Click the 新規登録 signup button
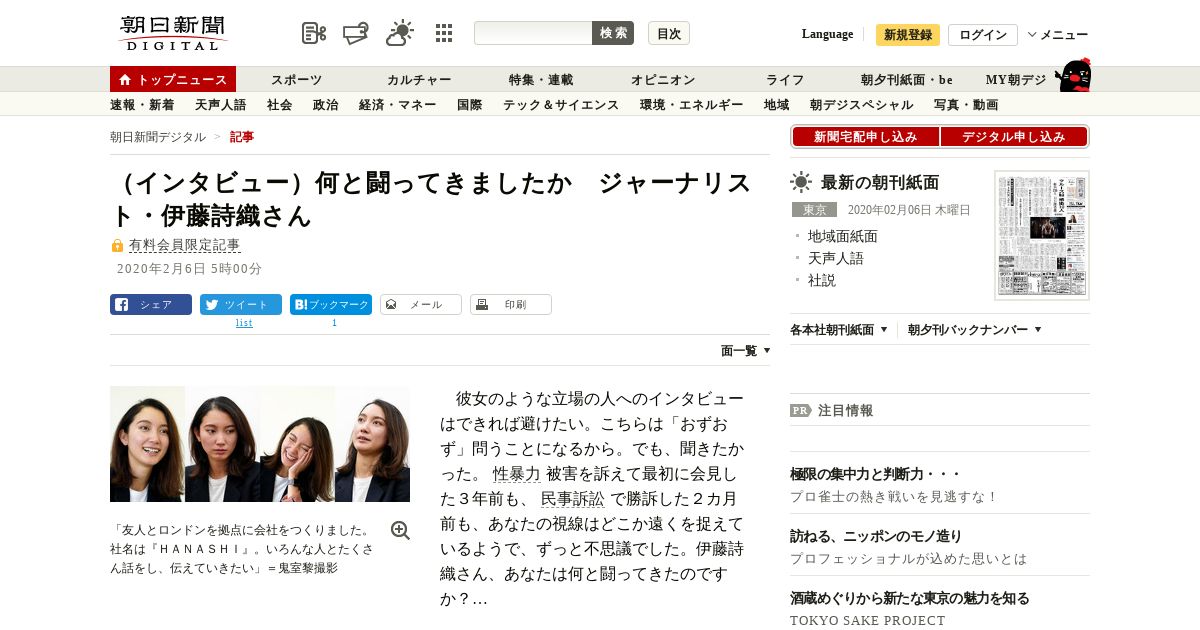Screen dimensions: 1200x630 tap(908, 35)
